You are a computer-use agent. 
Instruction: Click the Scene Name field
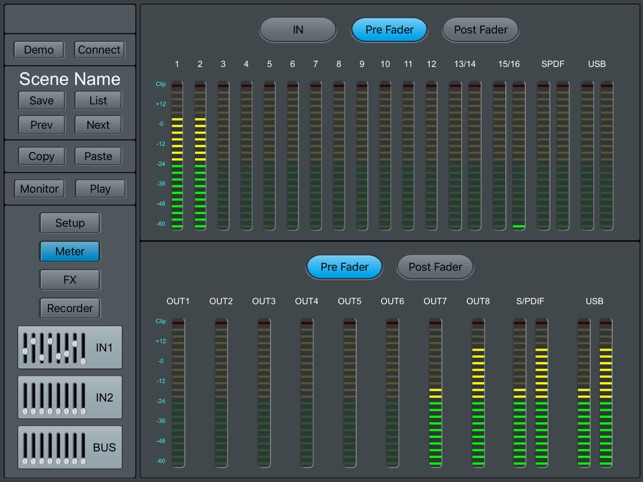[x=70, y=78]
